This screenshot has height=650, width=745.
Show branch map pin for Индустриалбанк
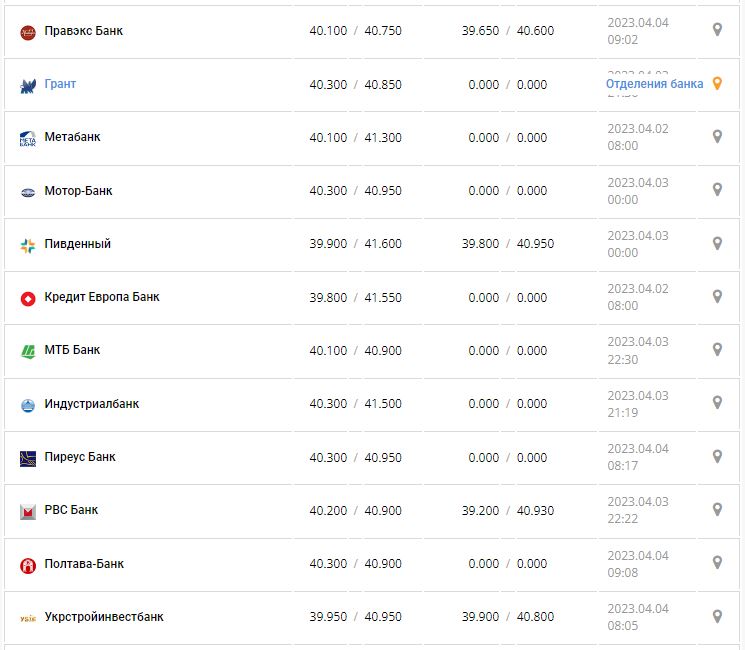[x=717, y=403]
